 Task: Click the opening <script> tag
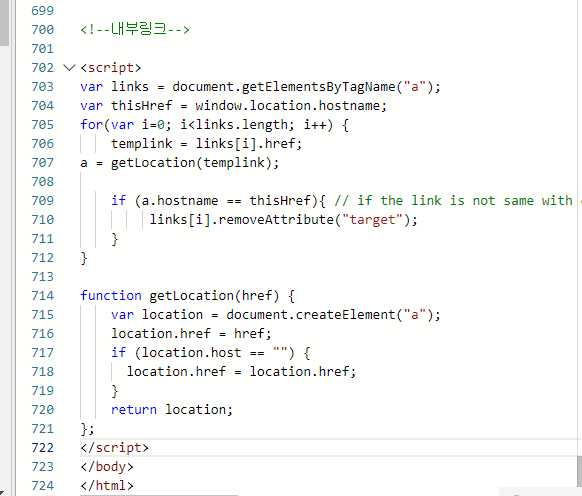(x=111, y=68)
